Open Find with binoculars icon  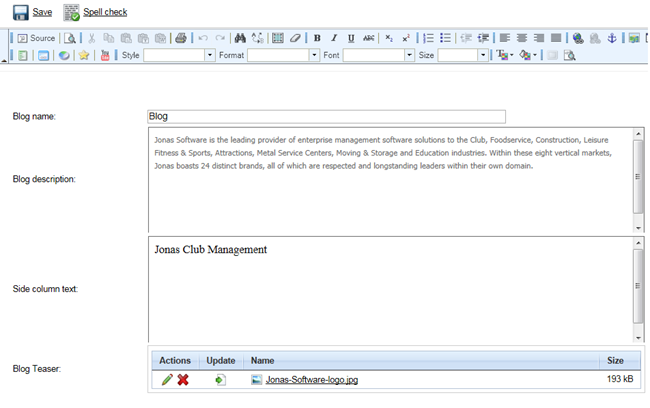(x=240, y=38)
